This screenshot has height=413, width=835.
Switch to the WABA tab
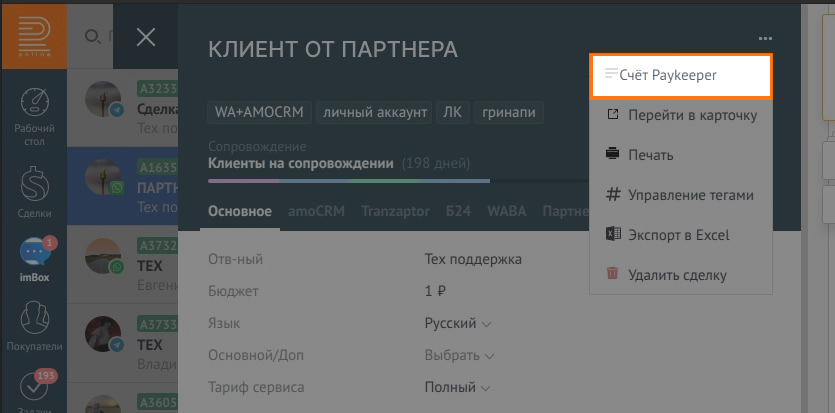(x=506, y=211)
